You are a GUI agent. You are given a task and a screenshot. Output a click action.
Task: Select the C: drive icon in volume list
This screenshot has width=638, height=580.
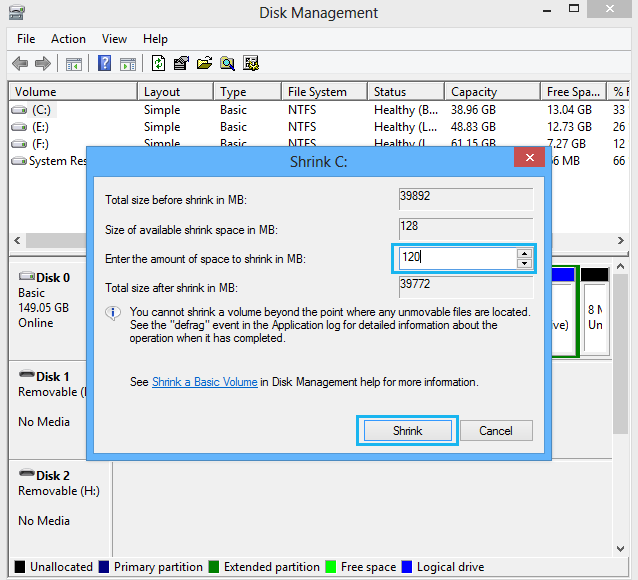[x=19, y=110]
